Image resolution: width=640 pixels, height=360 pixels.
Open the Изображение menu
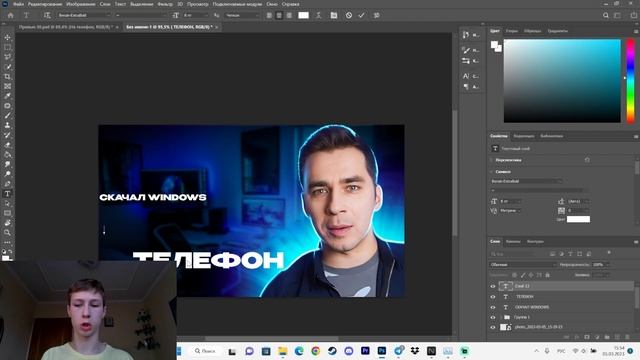(x=80, y=4)
